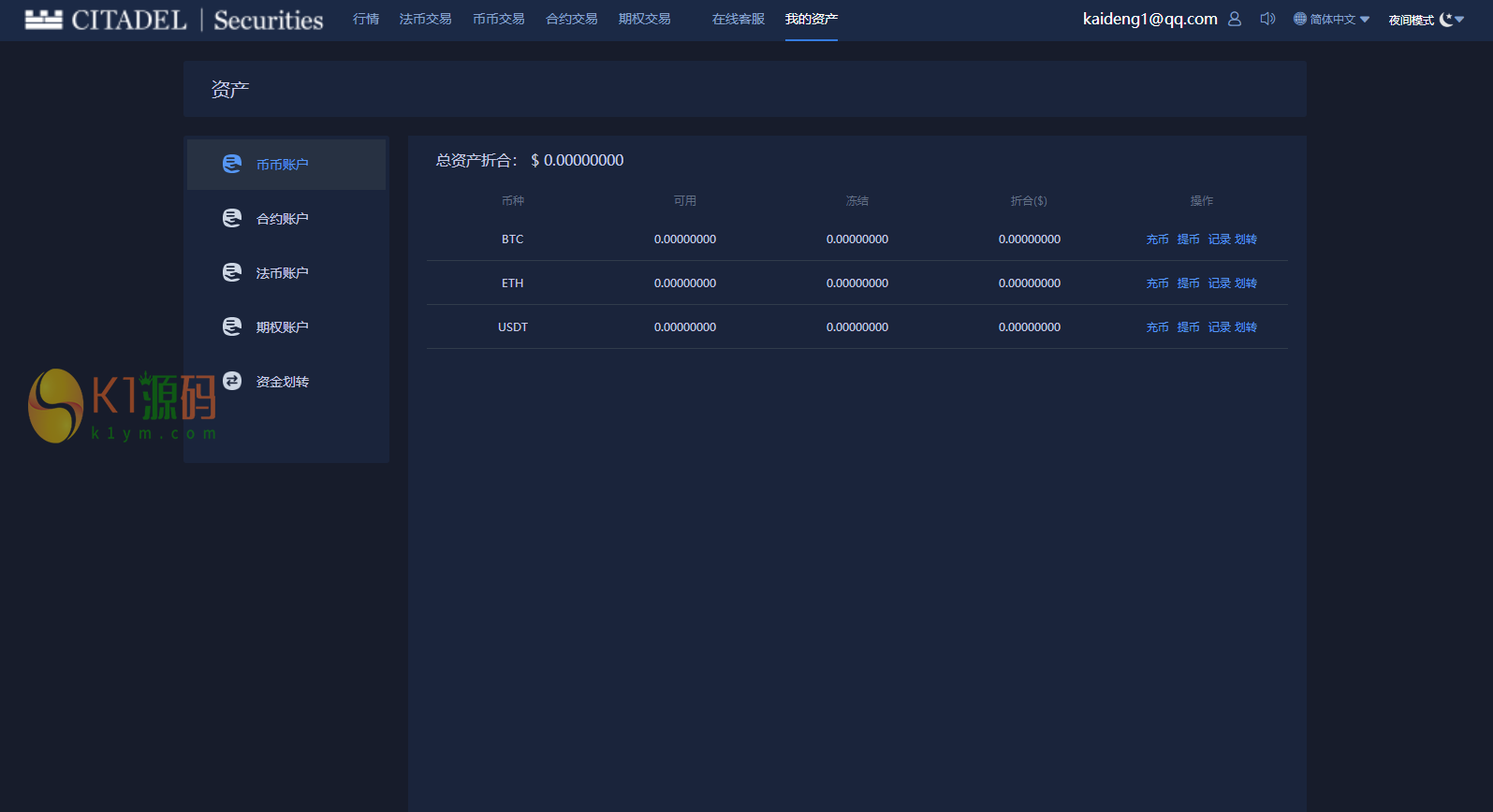The image size is (1493, 812).
Task: Click the speaker announcement icon
Action: coord(1267,19)
